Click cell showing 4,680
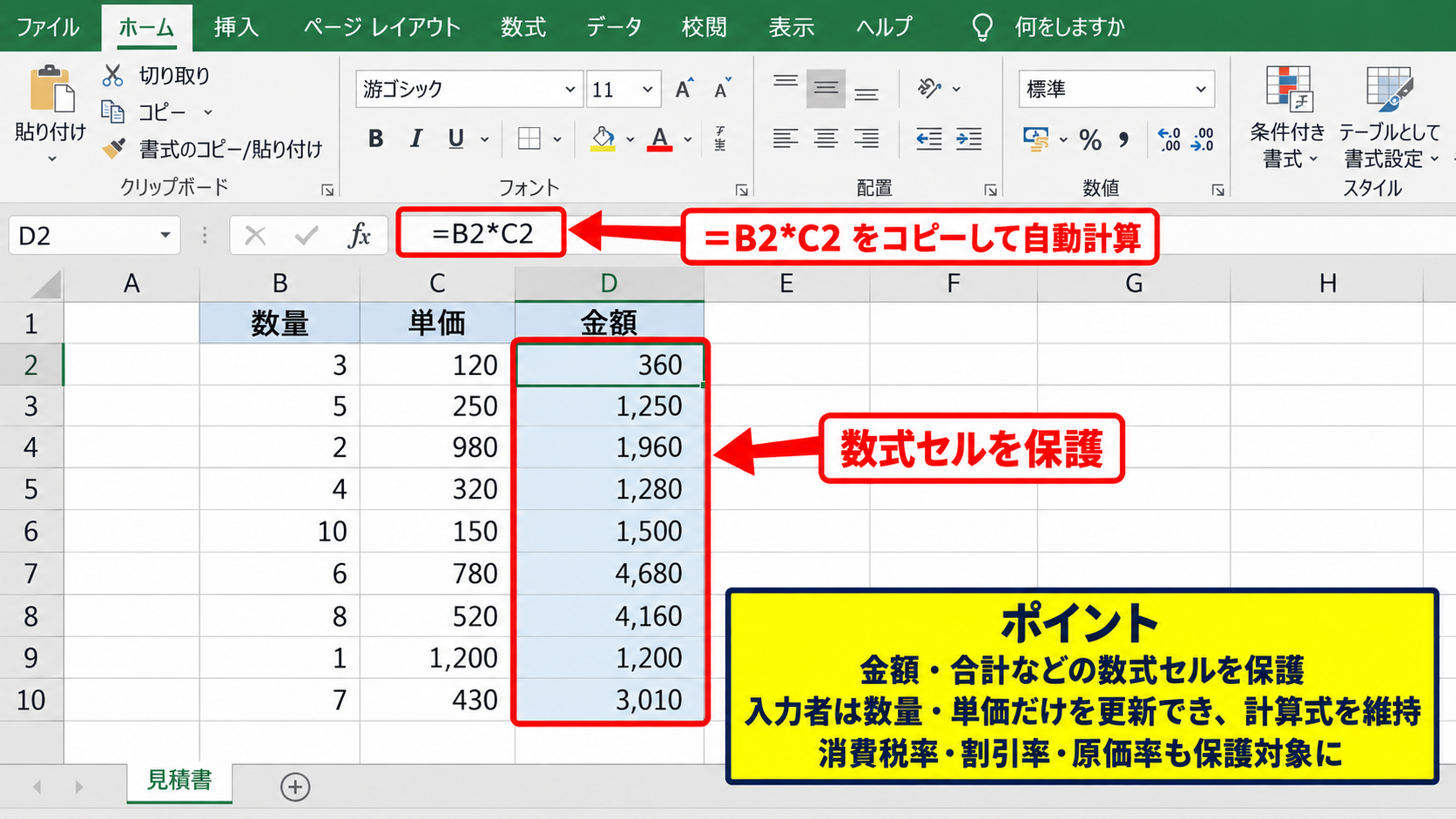Image resolution: width=1456 pixels, height=819 pixels. pyautogui.click(x=610, y=574)
